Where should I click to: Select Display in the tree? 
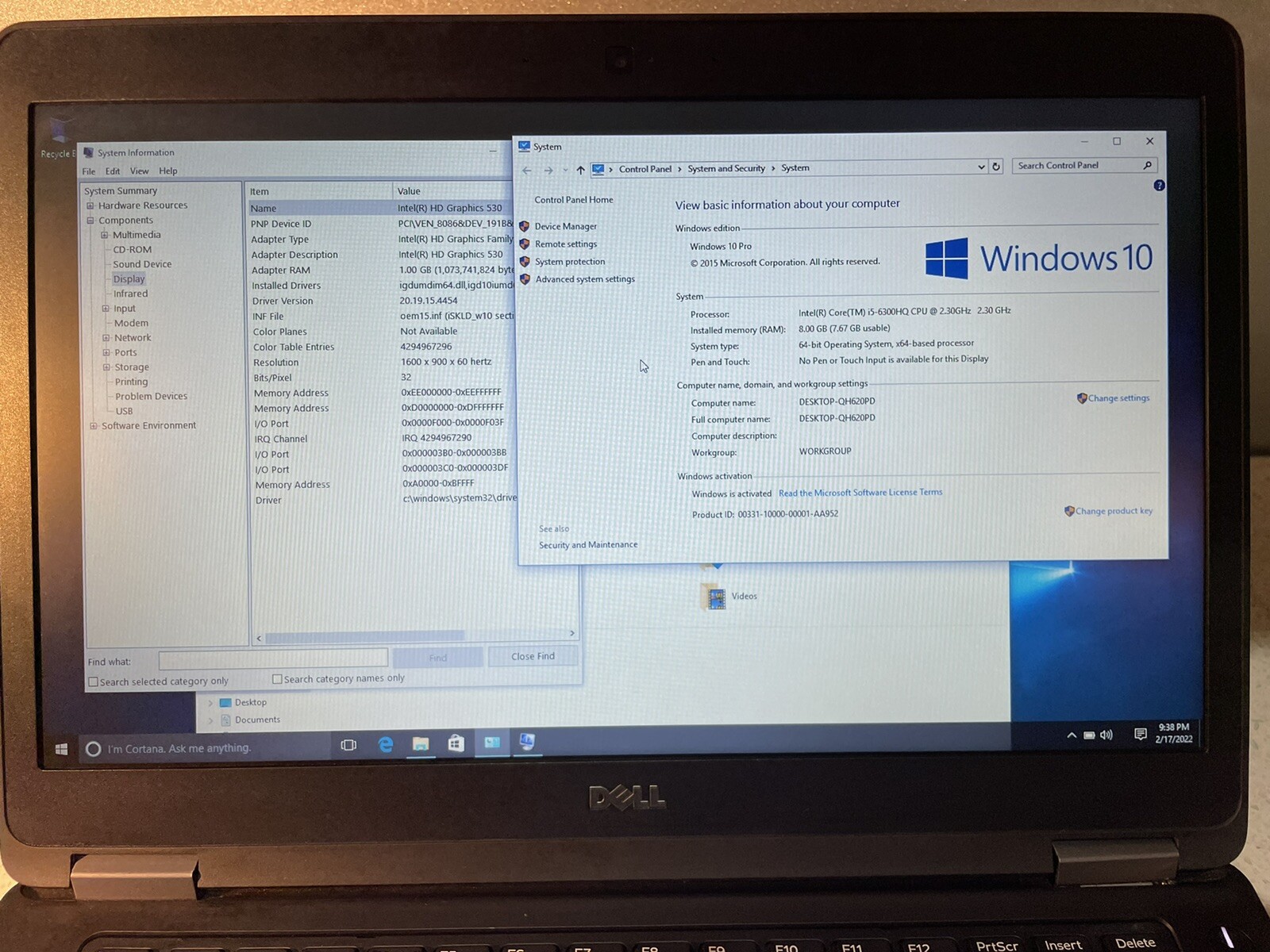(x=129, y=279)
